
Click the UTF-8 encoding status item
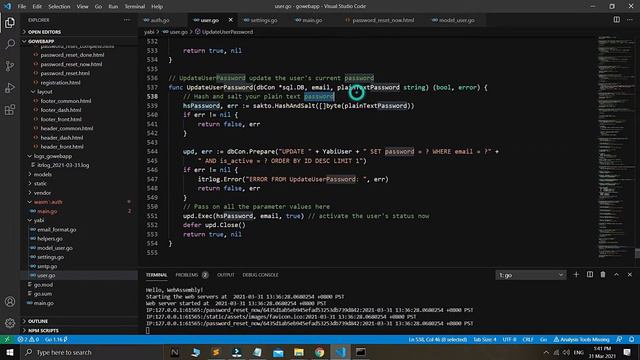pyautogui.click(x=509, y=339)
